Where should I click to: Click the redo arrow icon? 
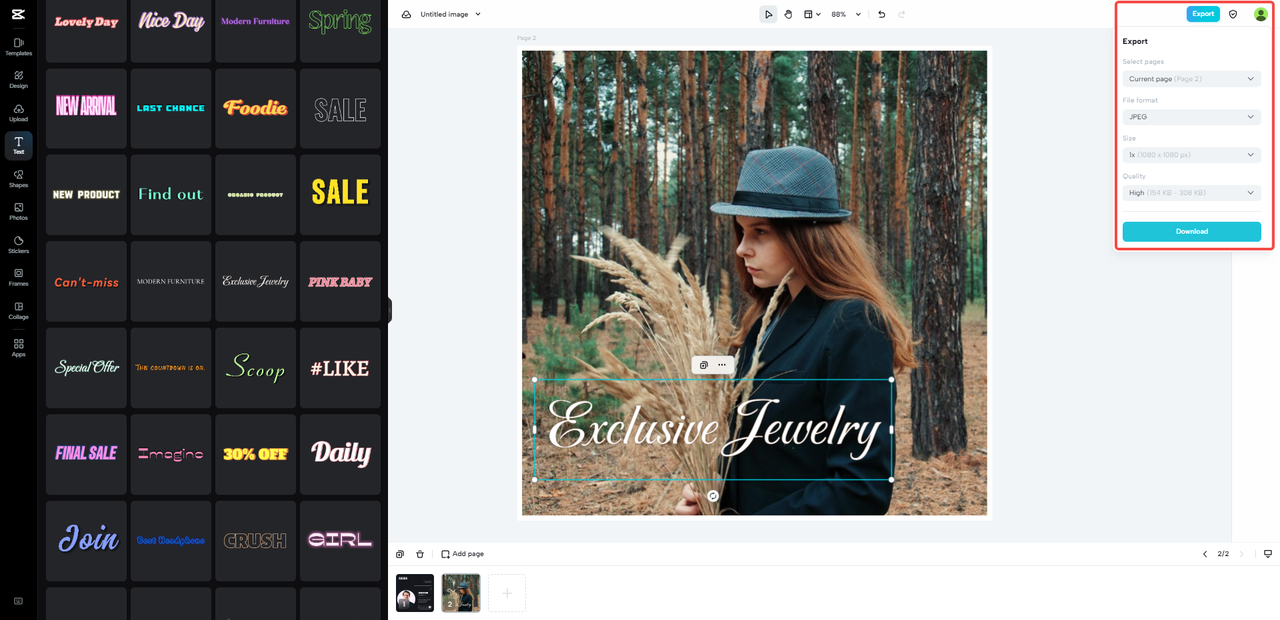[901, 14]
